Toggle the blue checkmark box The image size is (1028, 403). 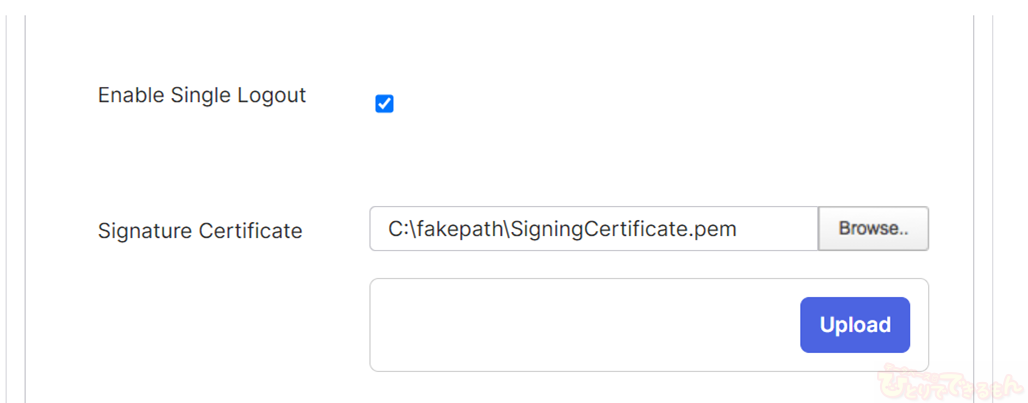coord(384,104)
